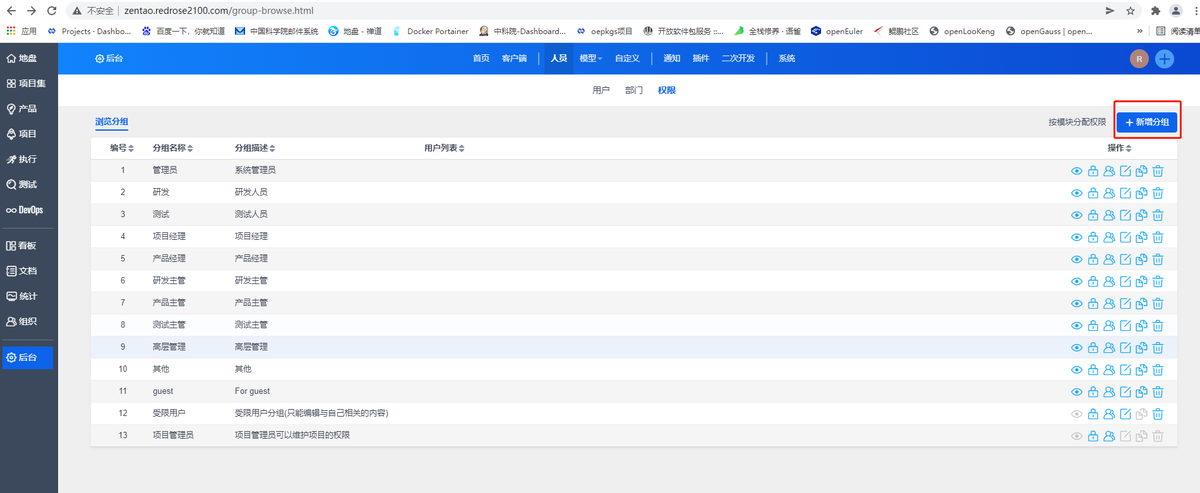Screen dimensions: 1200x493
Task: Click the eye view icon for 高层管理
Action: pyautogui.click(x=1077, y=347)
